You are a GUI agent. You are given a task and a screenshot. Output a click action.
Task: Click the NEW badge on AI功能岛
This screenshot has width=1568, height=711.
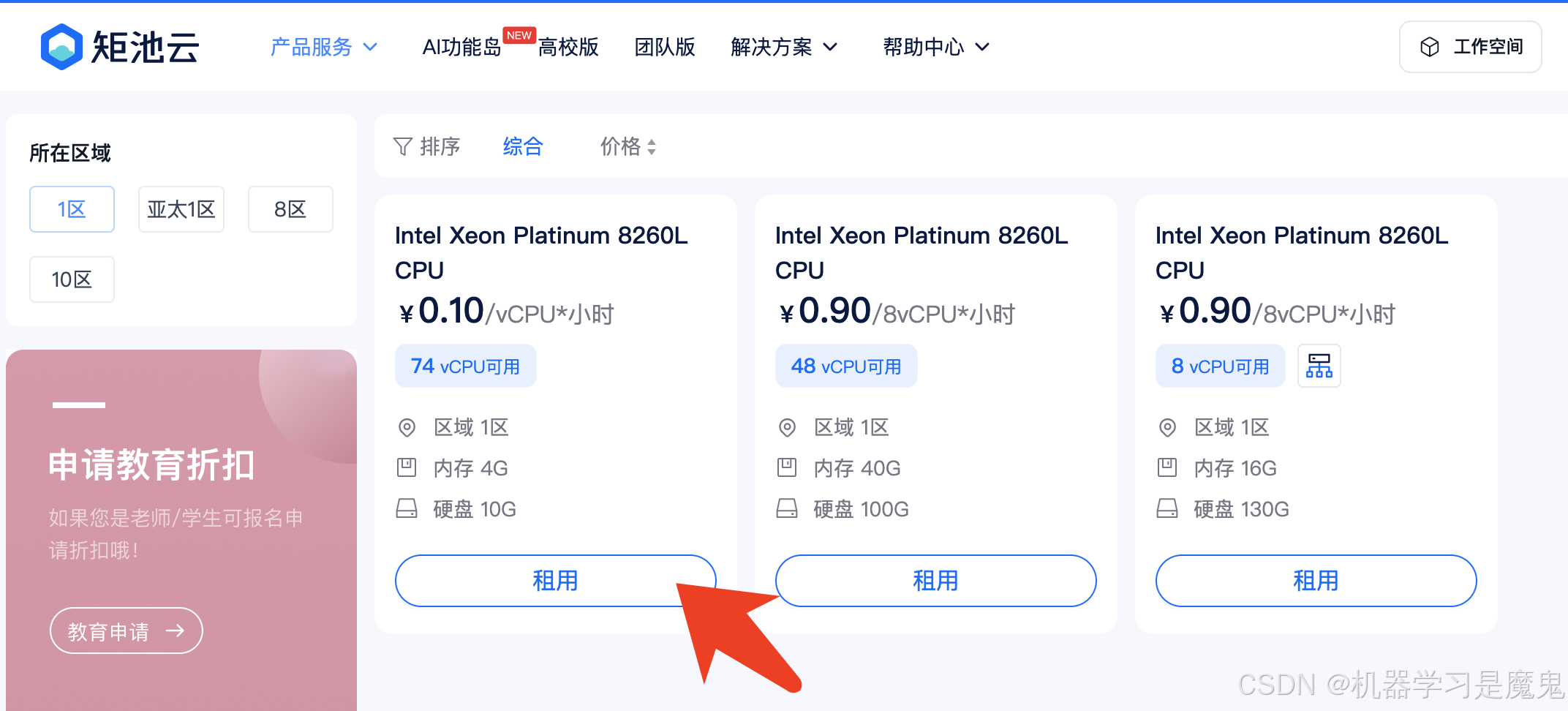[519, 35]
